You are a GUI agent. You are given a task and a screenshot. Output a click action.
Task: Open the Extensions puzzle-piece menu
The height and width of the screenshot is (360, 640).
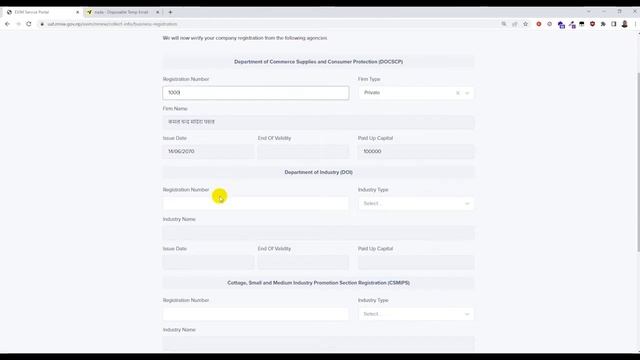tap(603, 24)
